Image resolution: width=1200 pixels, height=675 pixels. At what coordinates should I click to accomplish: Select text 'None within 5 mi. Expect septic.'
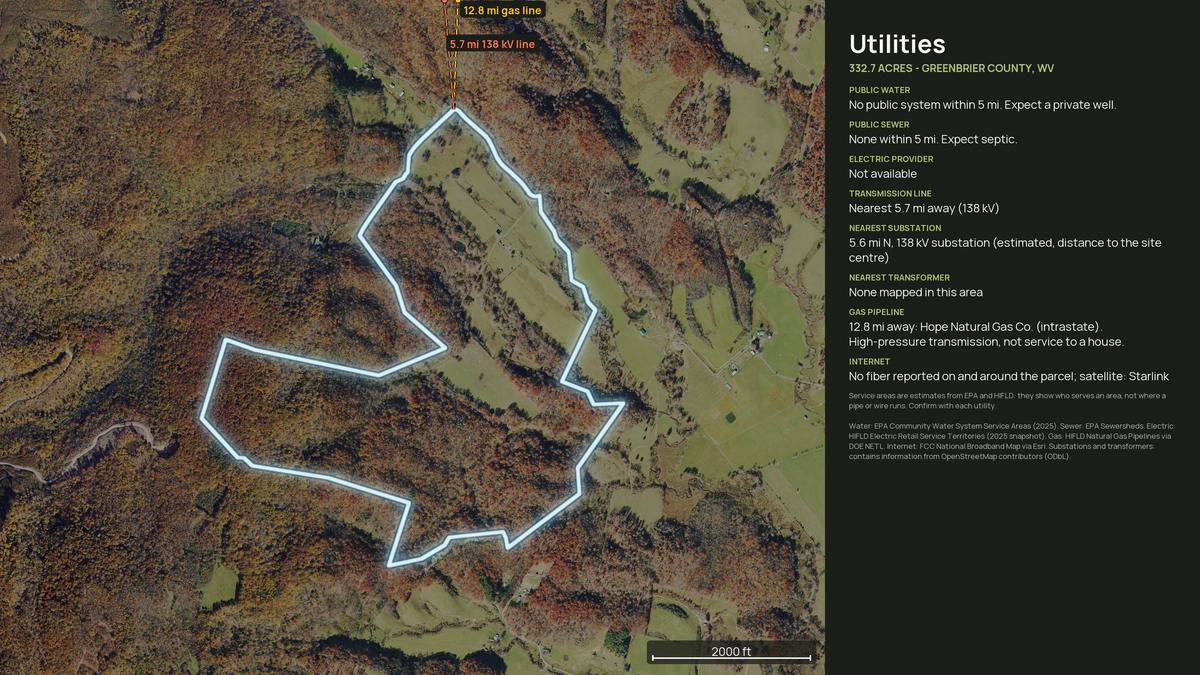(x=933, y=139)
